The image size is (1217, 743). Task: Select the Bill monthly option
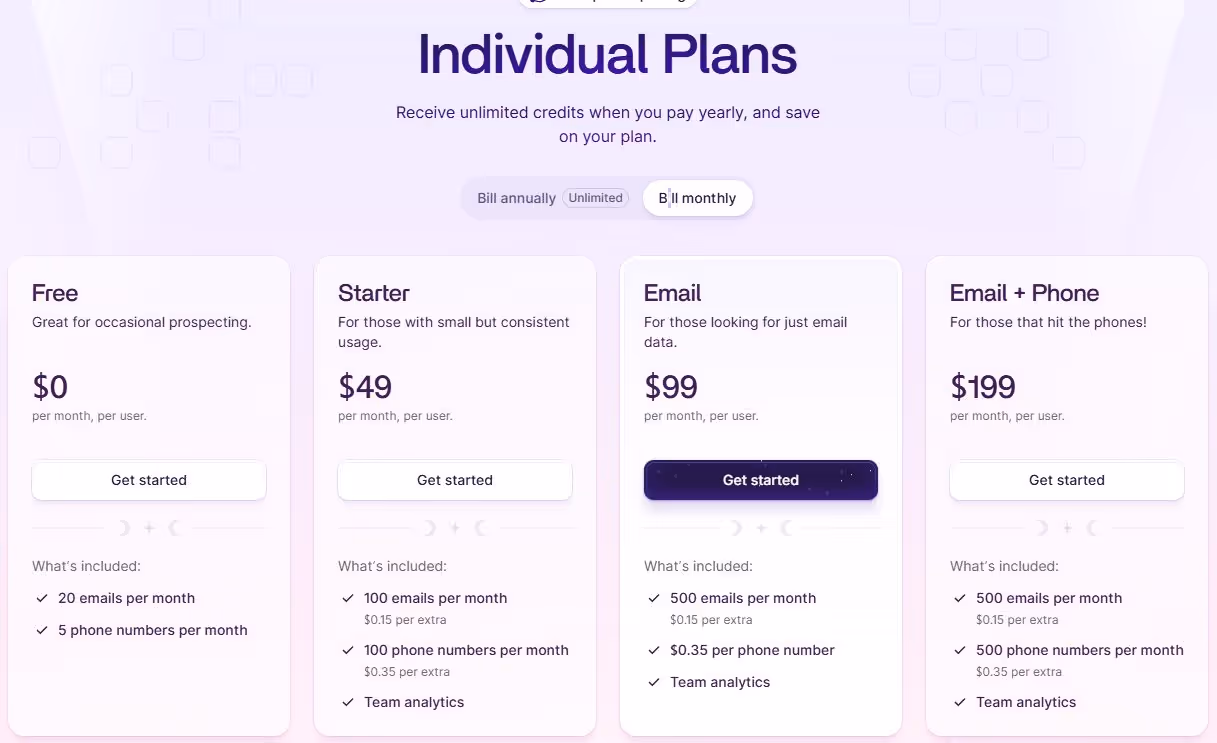tap(697, 198)
